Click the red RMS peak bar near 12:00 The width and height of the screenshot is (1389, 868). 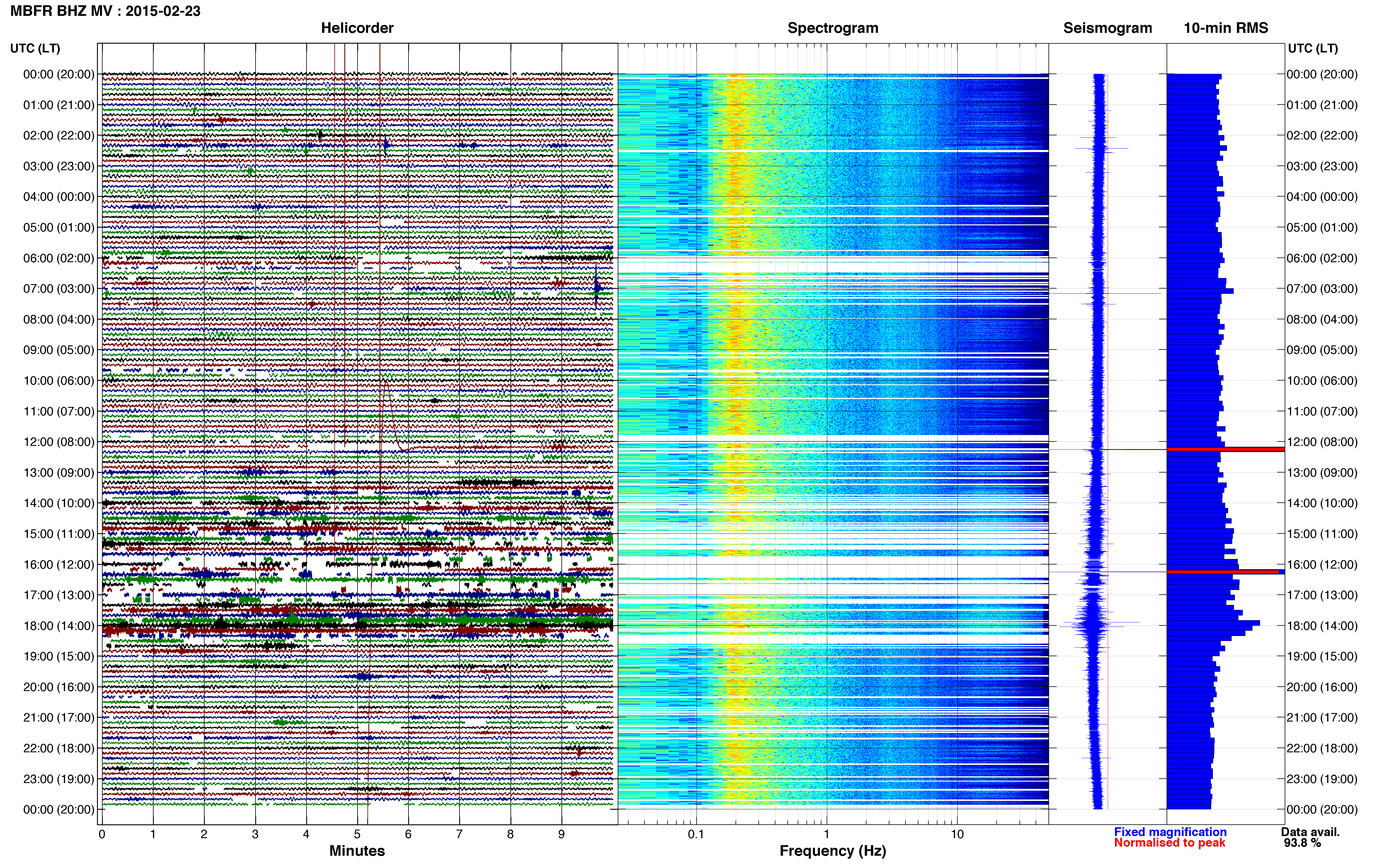click(x=1225, y=449)
